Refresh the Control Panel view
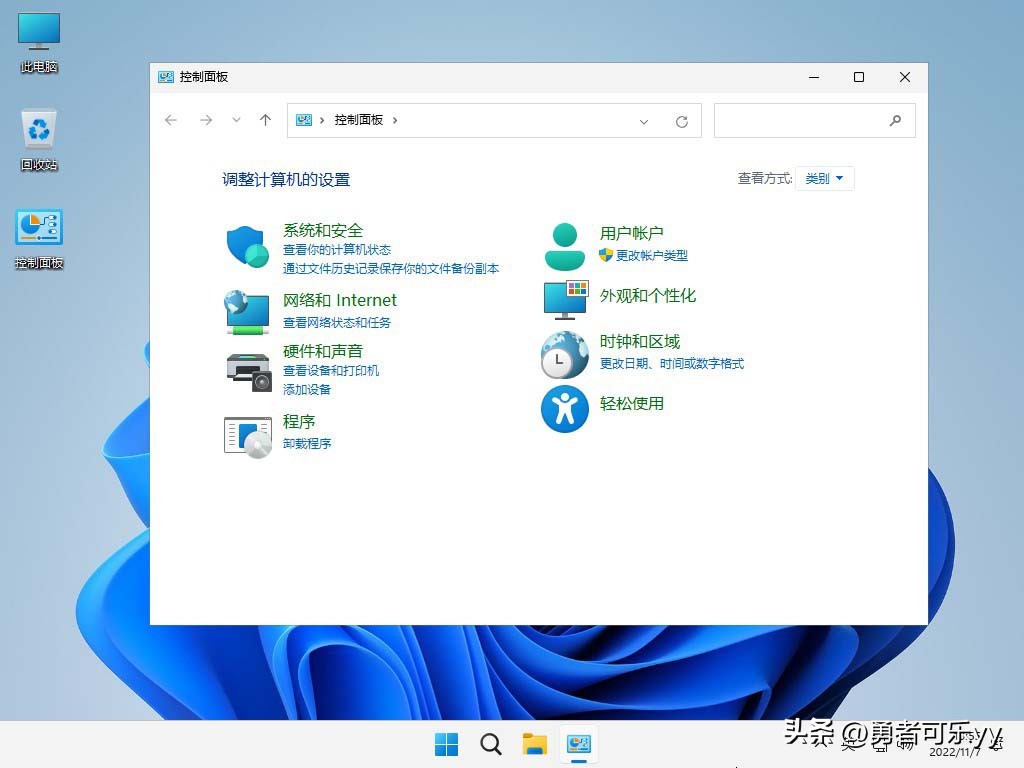 pos(682,120)
